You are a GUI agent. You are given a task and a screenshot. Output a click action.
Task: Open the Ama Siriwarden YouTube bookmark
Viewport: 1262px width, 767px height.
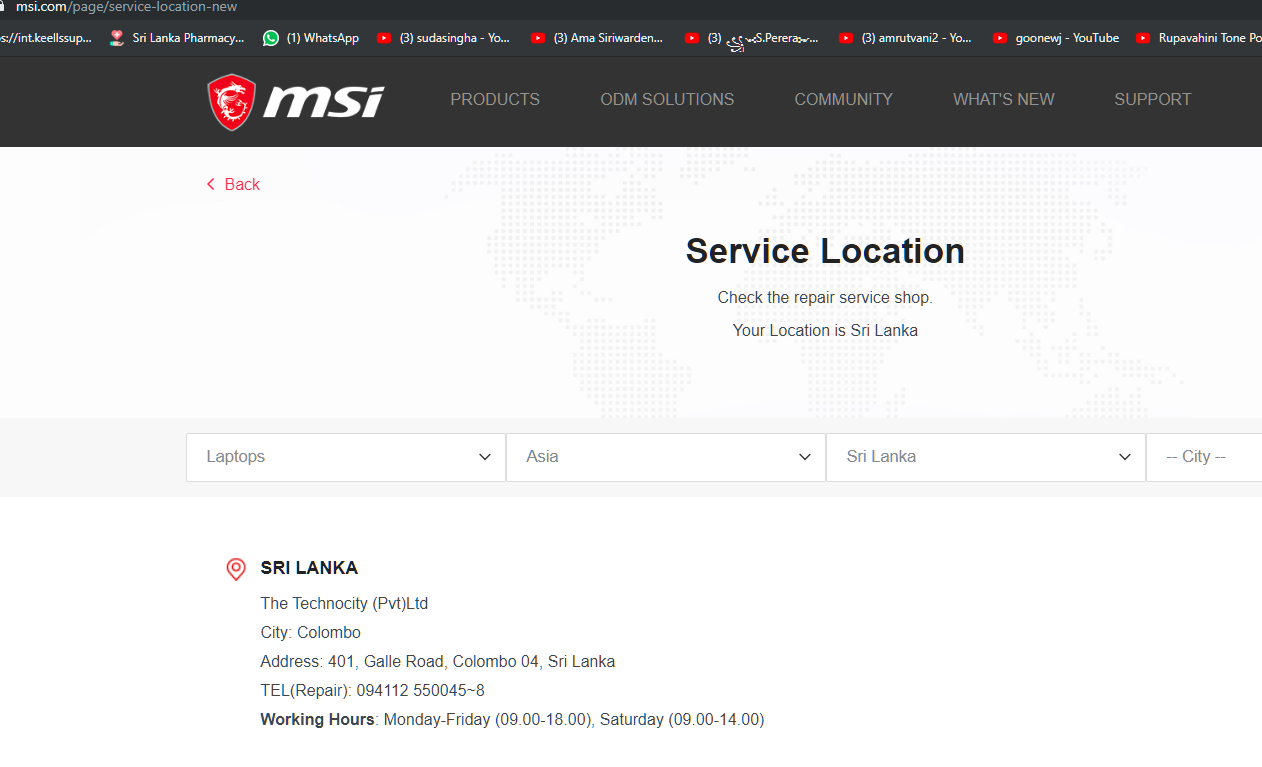(x=597, y=38)
